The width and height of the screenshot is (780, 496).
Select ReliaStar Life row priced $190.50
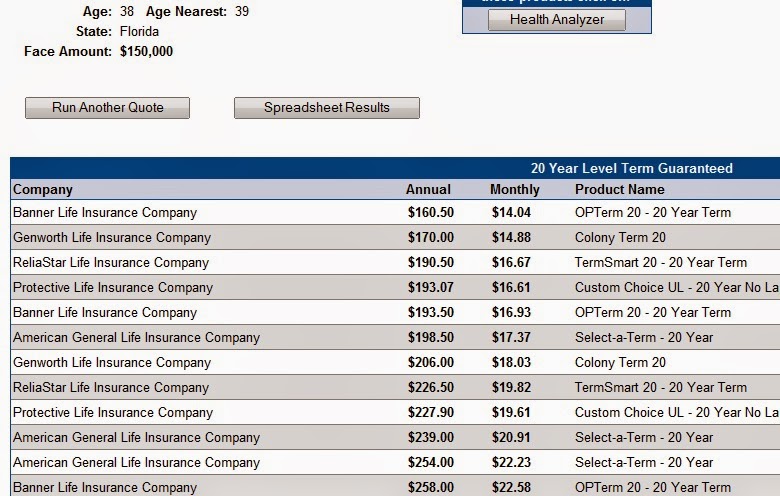click(x=395, y=262)
